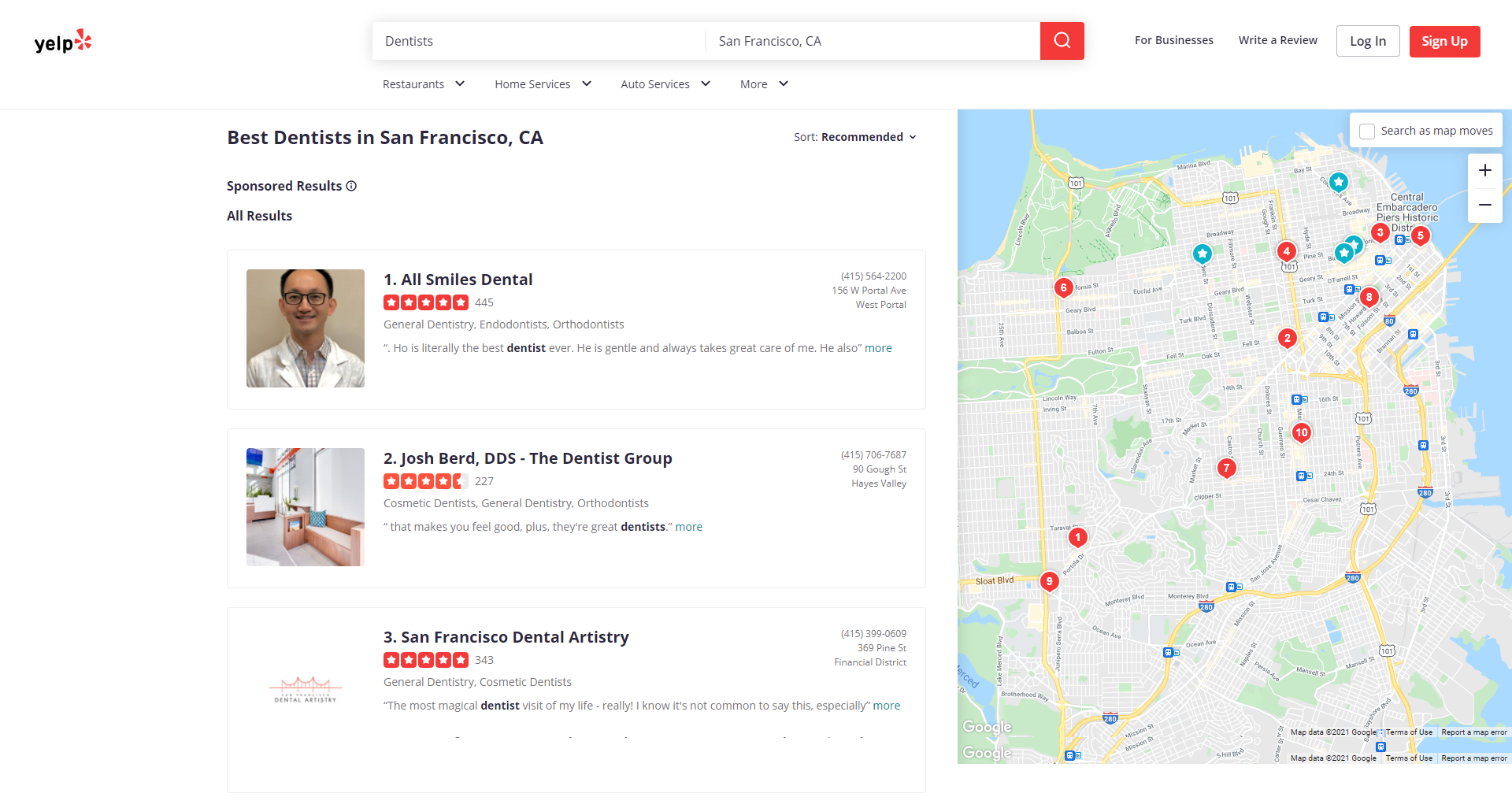Open the Write a Review page
Viewport: 1512px width, 808px height.
1277,39
